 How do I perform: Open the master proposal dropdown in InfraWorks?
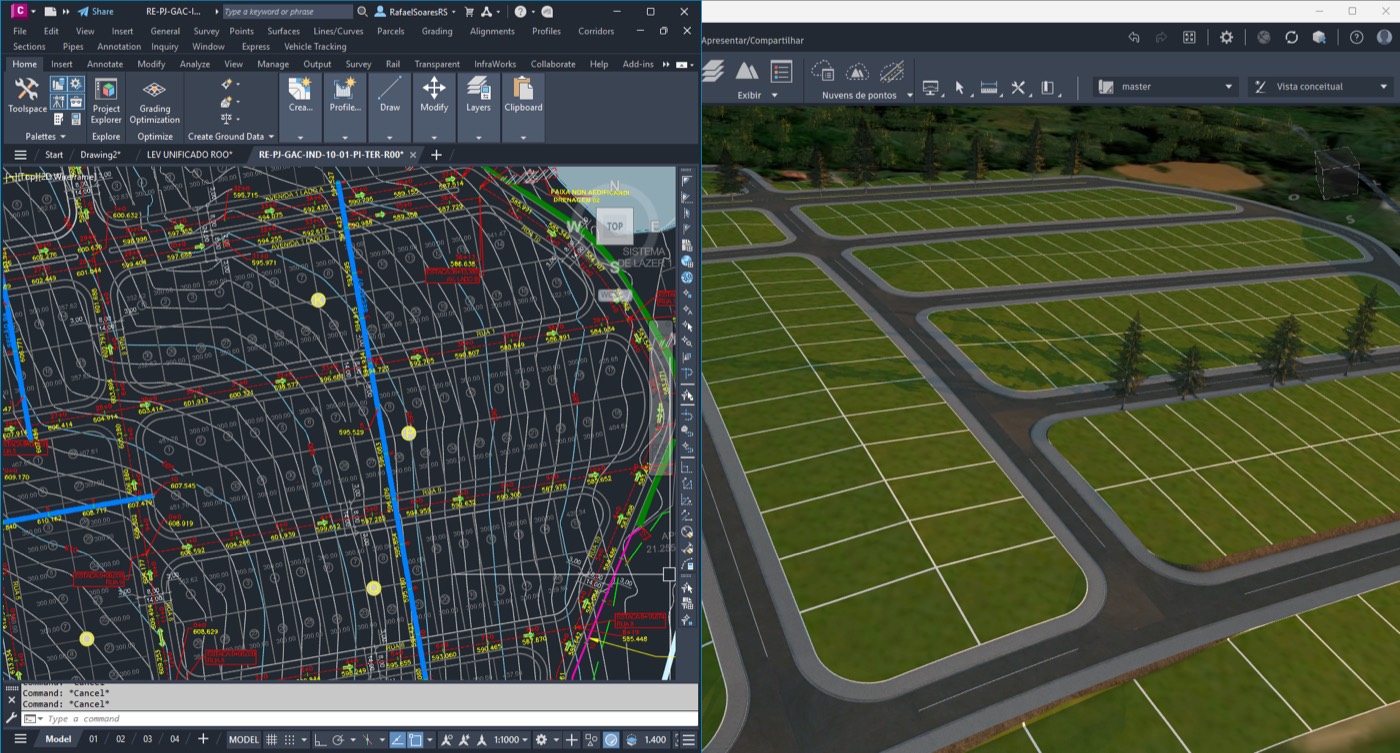point(1166,87)
